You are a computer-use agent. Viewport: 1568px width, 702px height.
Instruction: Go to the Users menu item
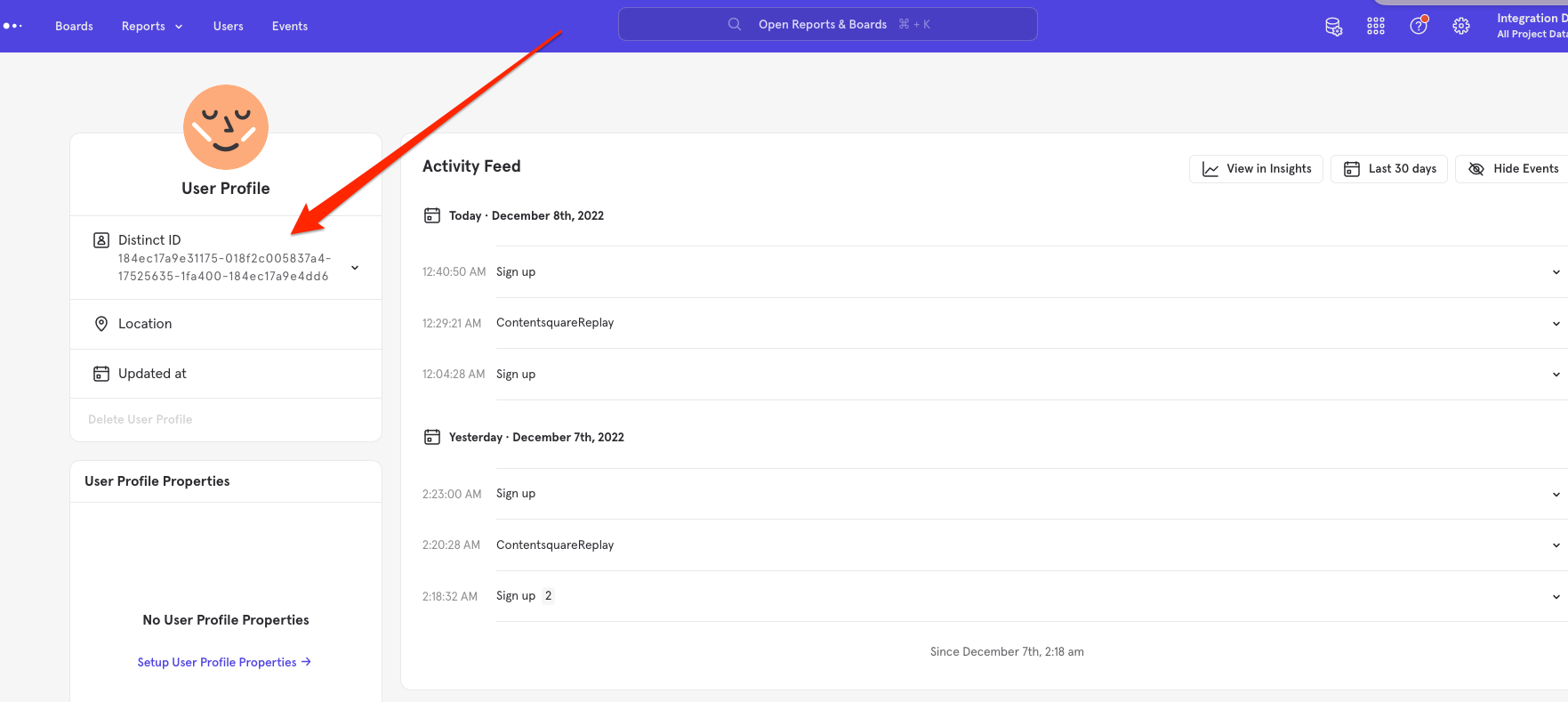click(x=229, y=26)
